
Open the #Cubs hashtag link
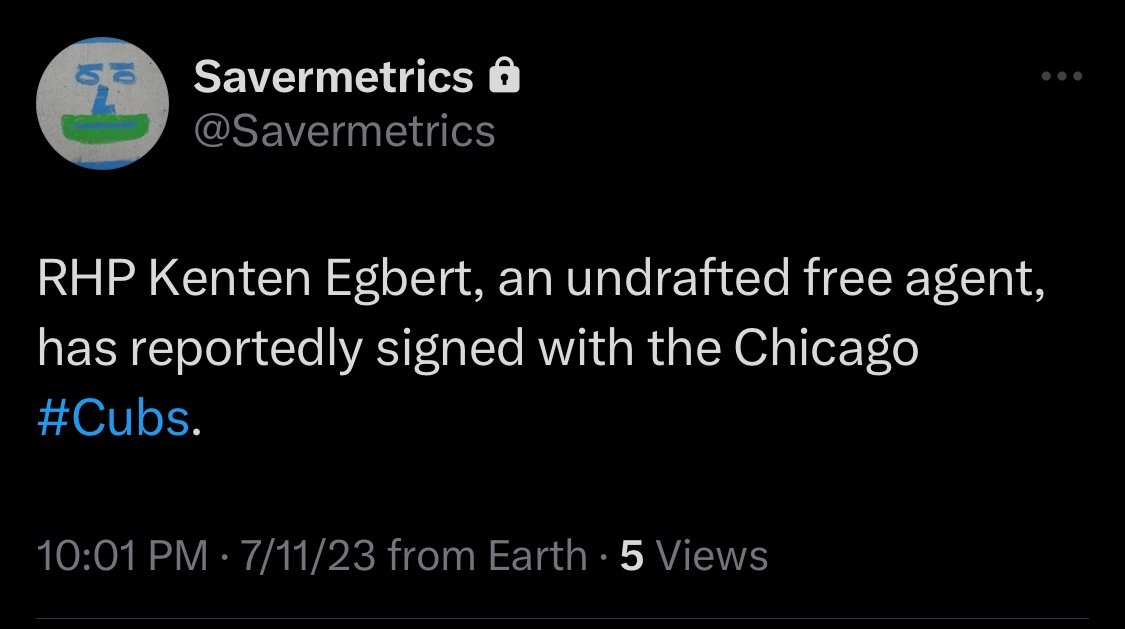[x=113, y=420]
